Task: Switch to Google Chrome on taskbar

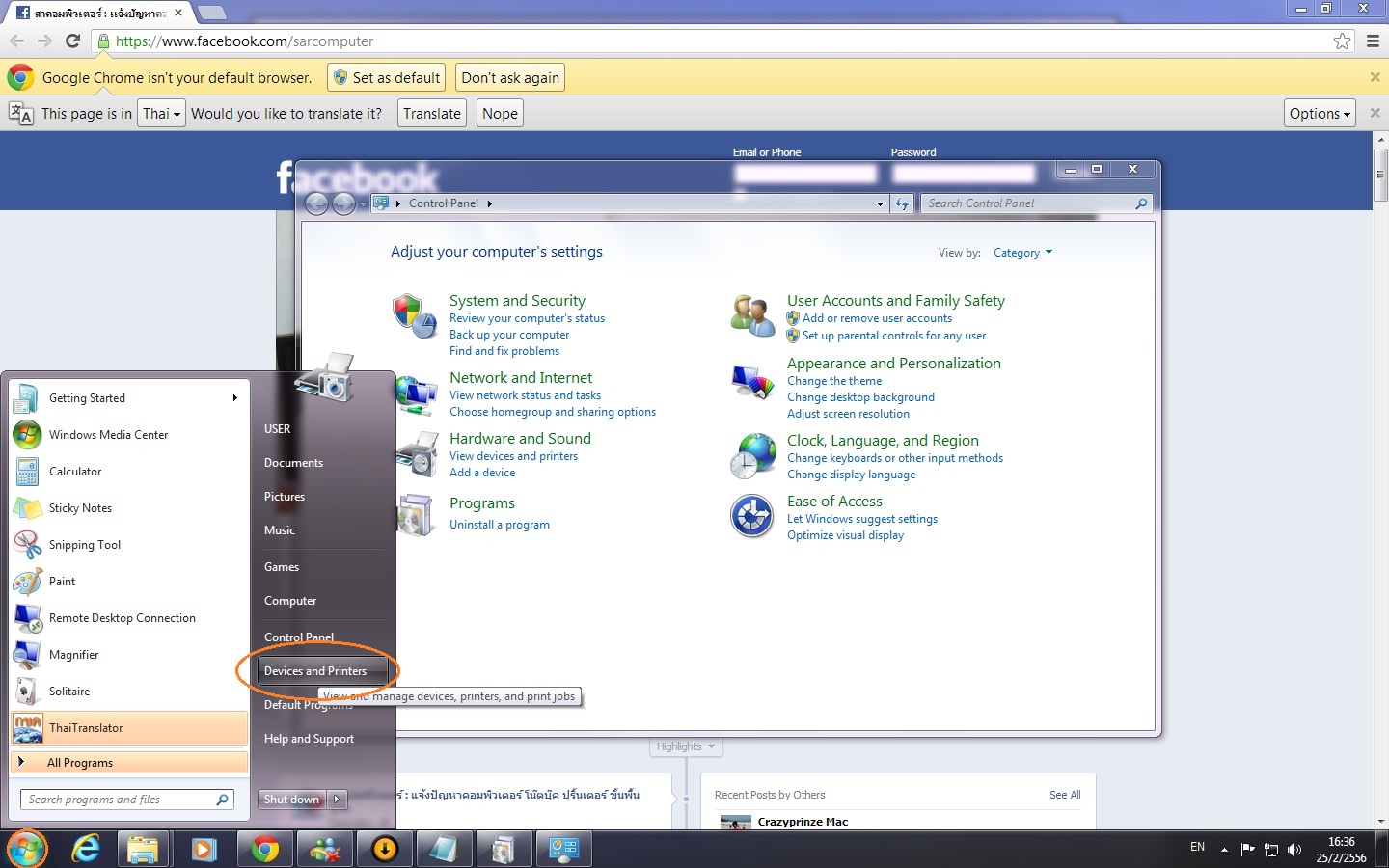Action: coord(264,849)
